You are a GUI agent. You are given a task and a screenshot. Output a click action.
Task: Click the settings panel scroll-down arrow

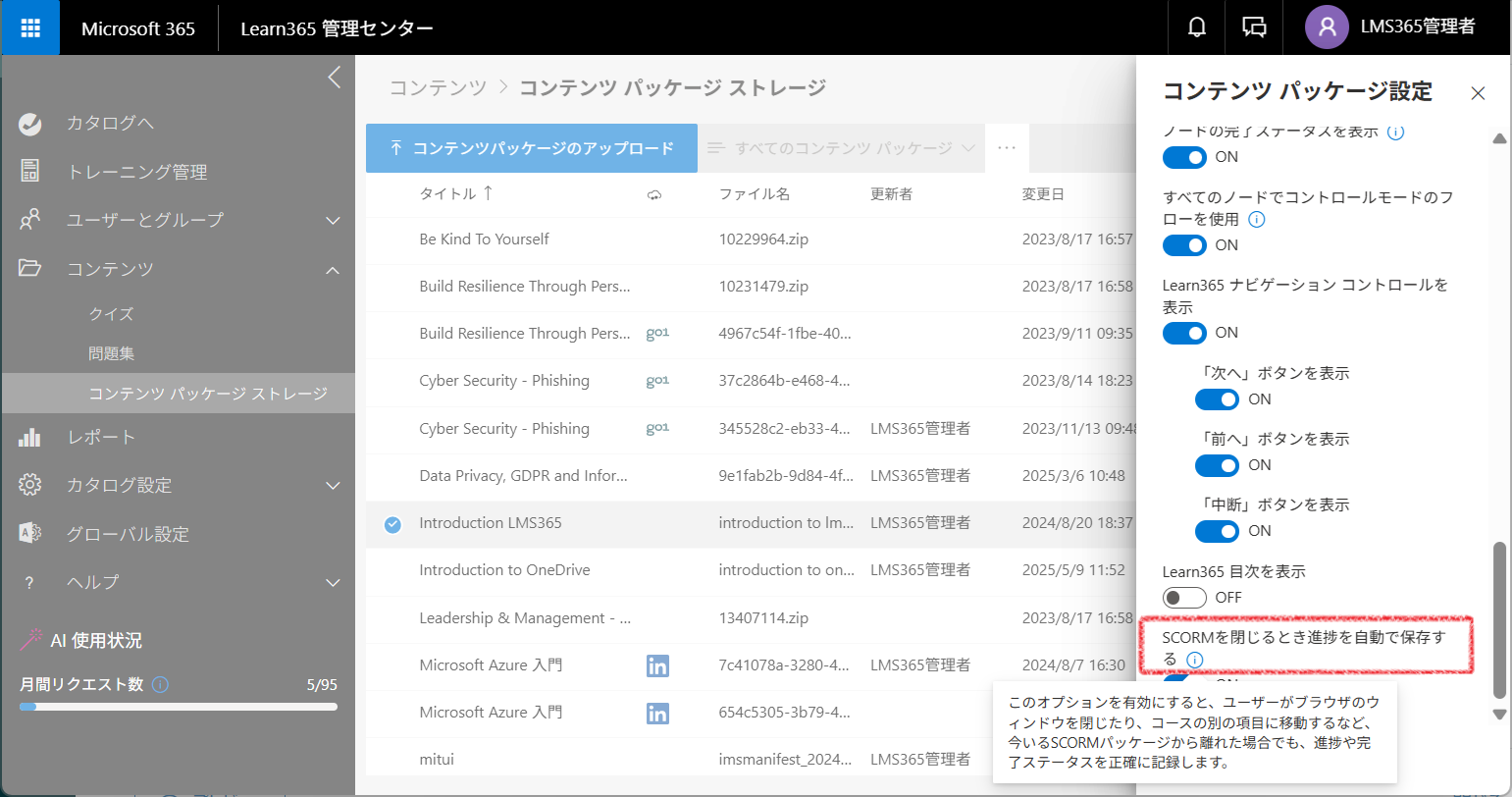1499,715
